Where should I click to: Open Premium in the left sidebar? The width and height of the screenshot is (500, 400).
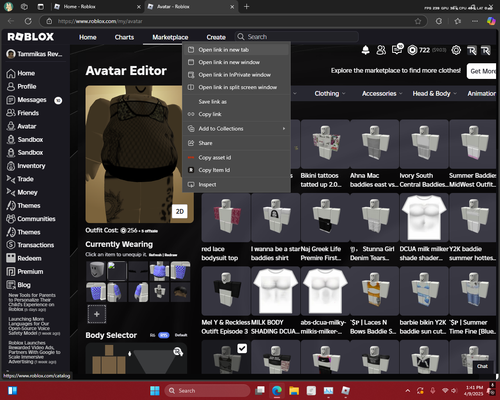[x=25, y=272]
